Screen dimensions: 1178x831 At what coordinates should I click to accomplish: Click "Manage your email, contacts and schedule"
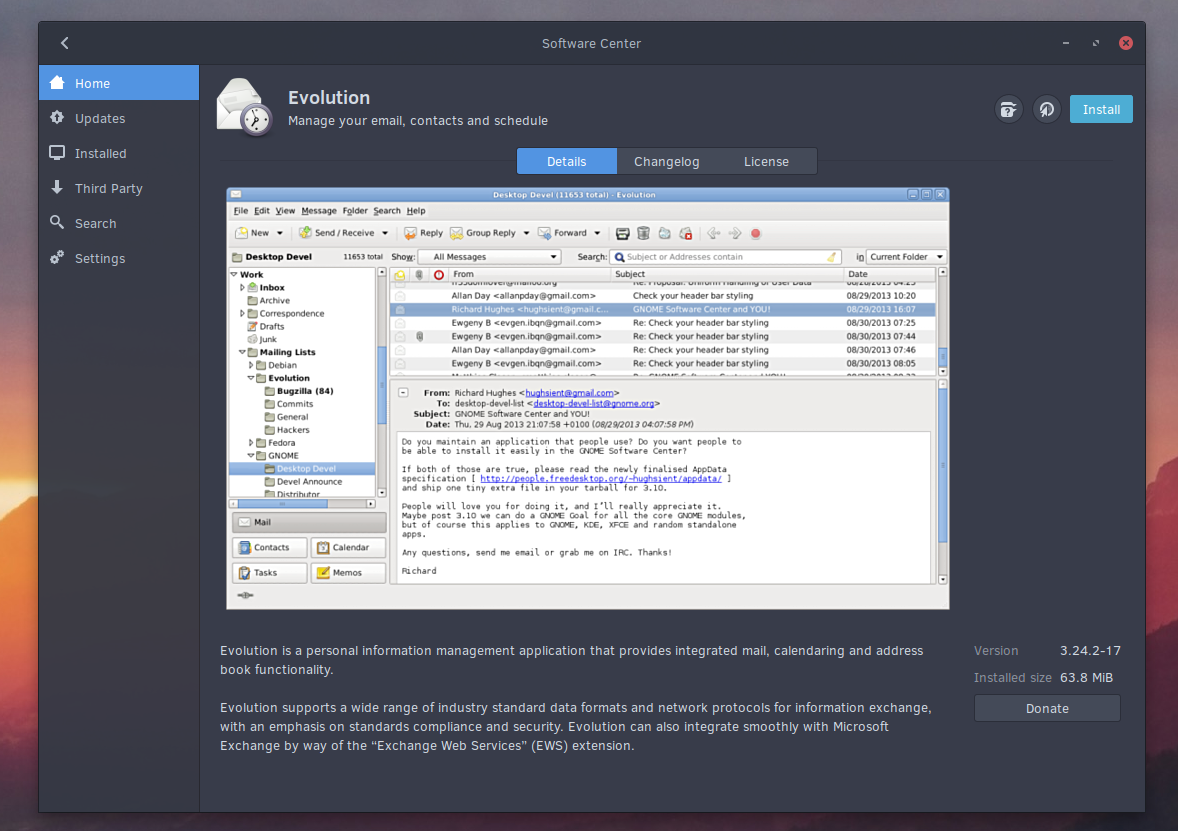click(x=418, y=121)
